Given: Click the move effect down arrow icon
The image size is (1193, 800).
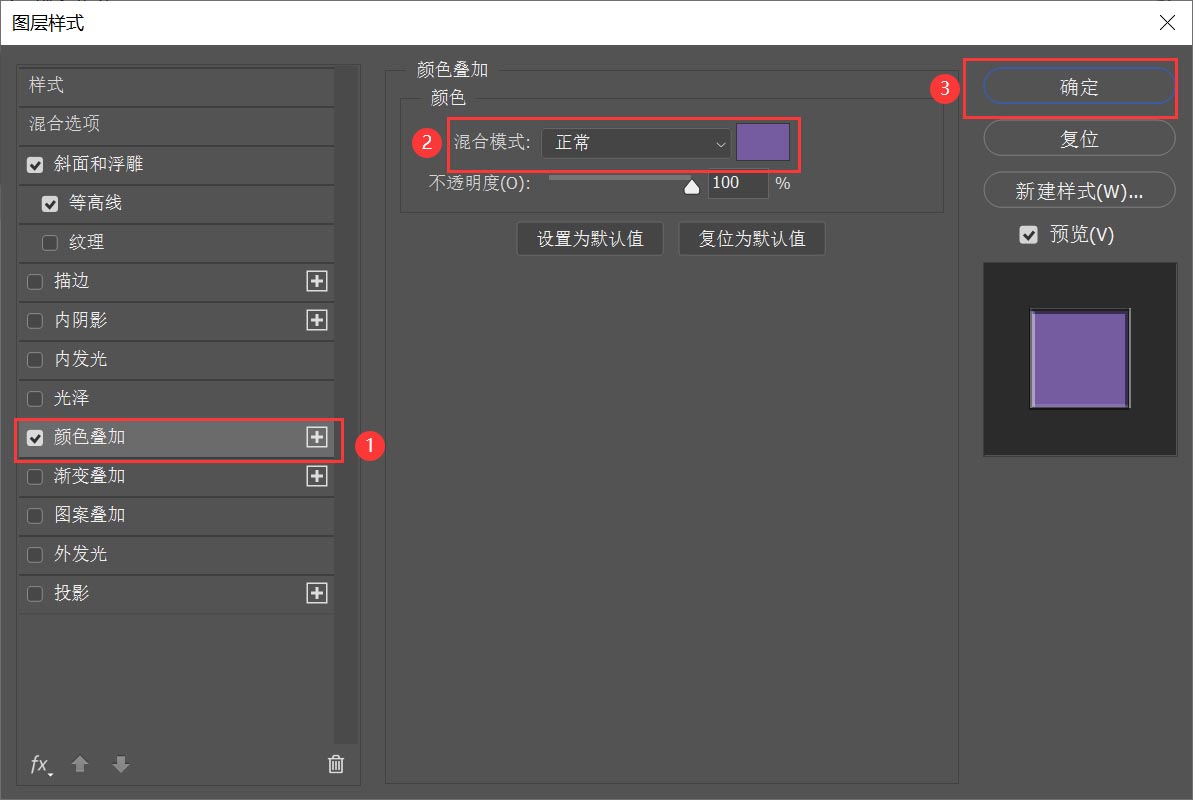Looking at the screenshot, I should (121, 764).
